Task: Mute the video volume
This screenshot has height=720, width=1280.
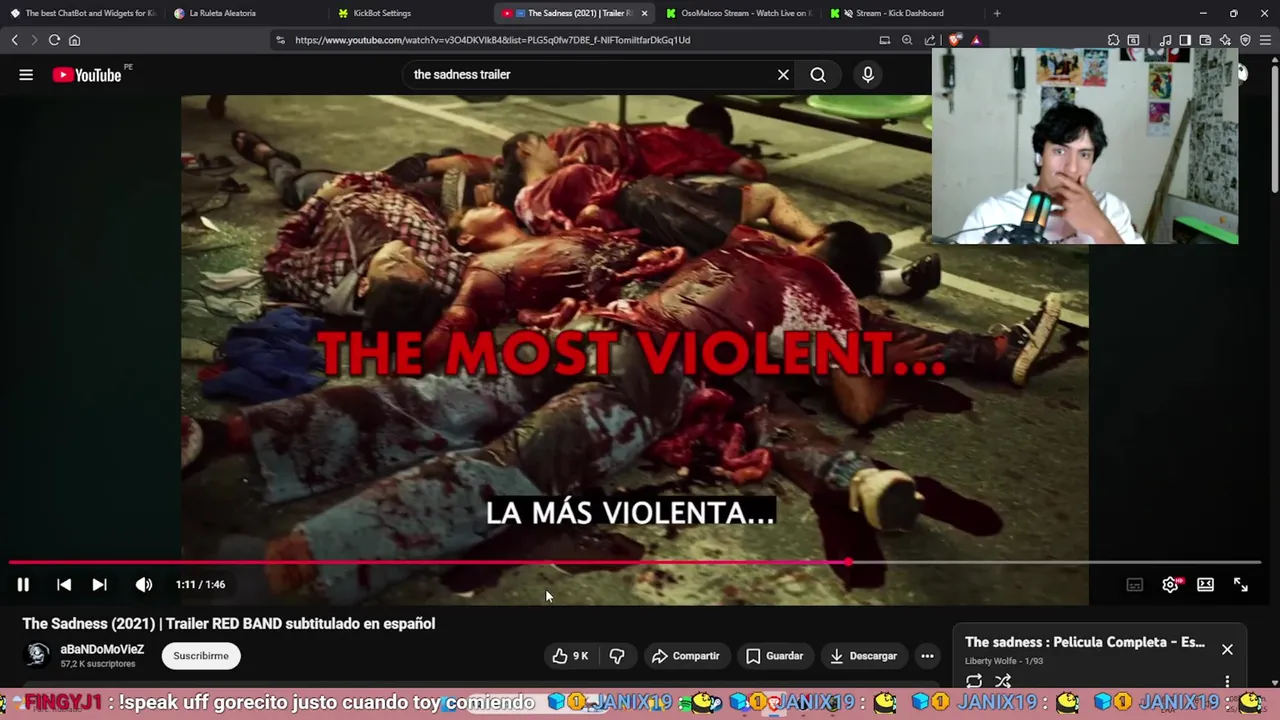Action: [144, 585]
